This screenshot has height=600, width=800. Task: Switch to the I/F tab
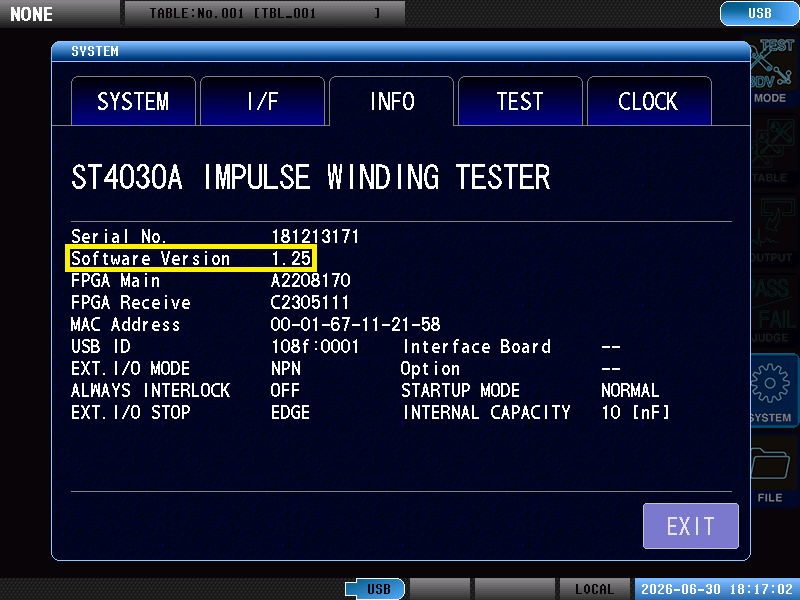262,101
